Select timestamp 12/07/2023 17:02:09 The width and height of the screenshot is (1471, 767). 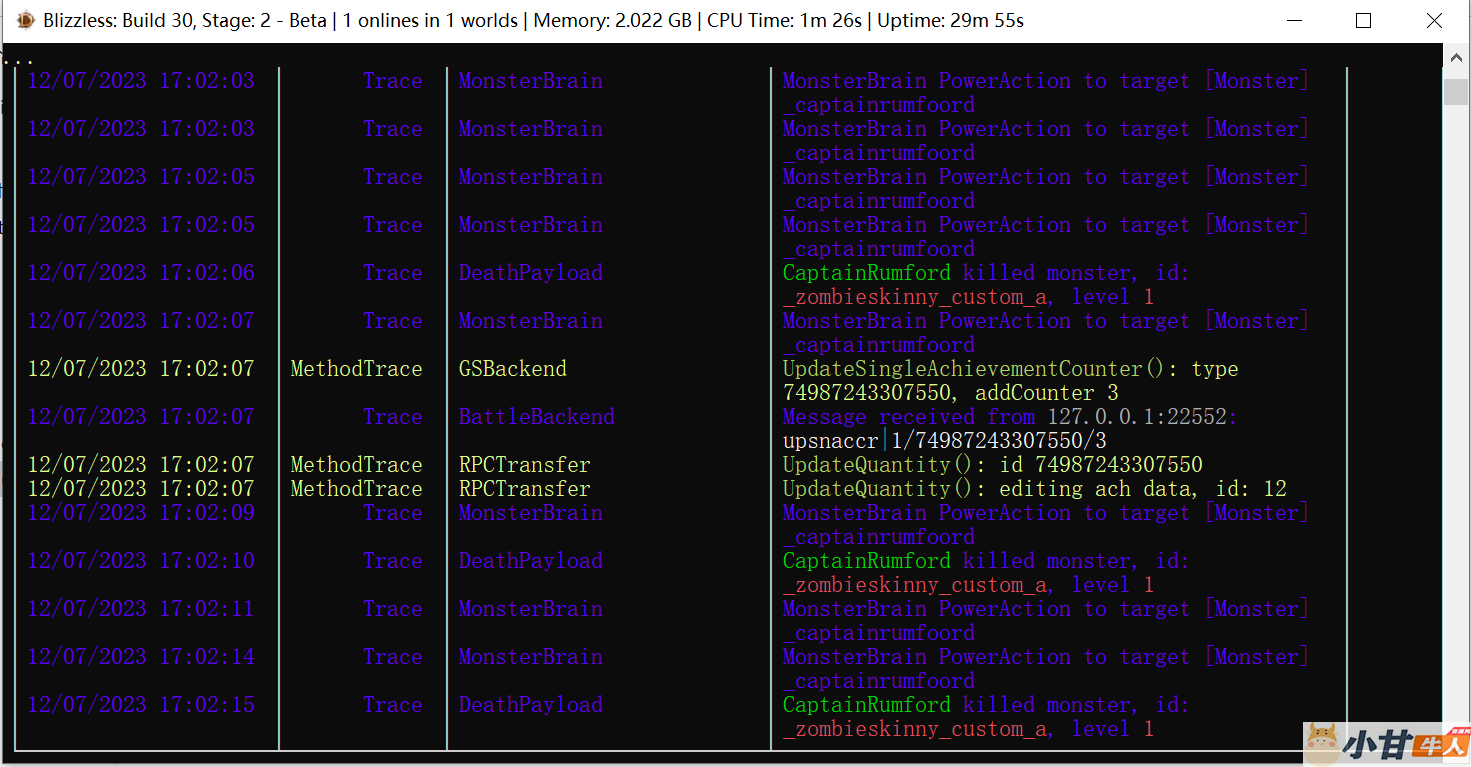click(x=141, y=512)
